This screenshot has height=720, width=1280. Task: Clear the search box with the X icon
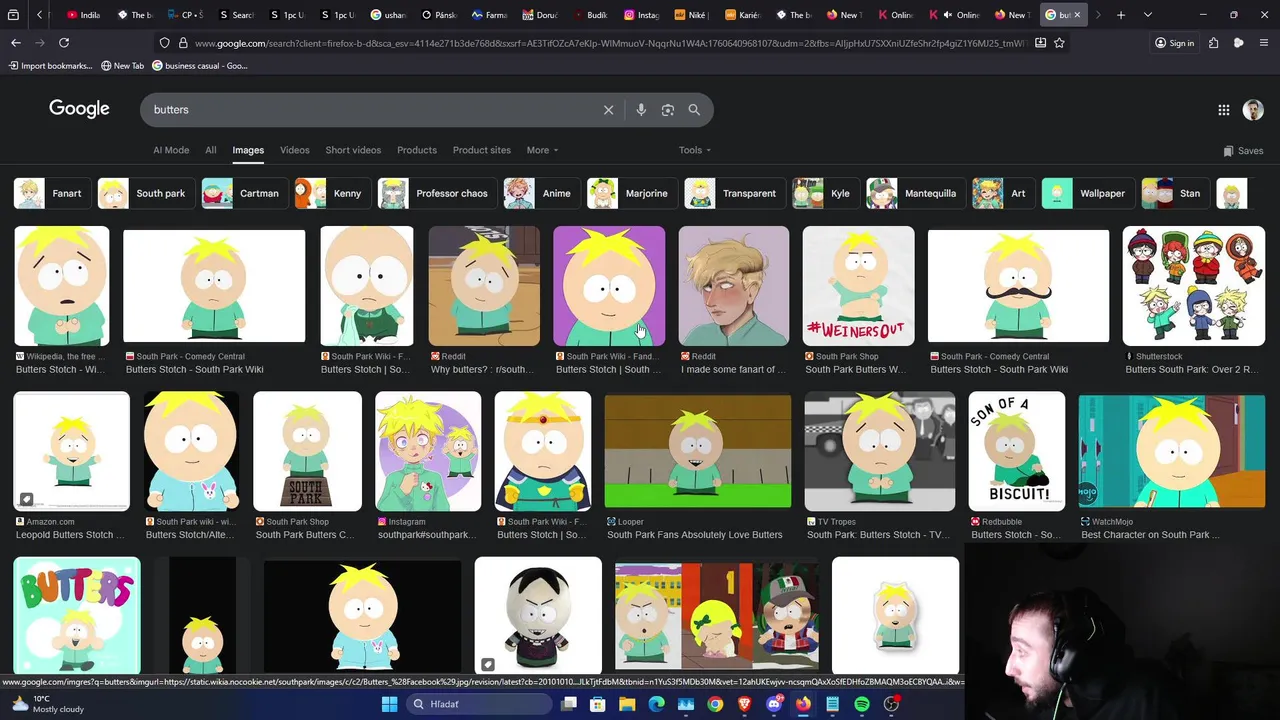608,110
